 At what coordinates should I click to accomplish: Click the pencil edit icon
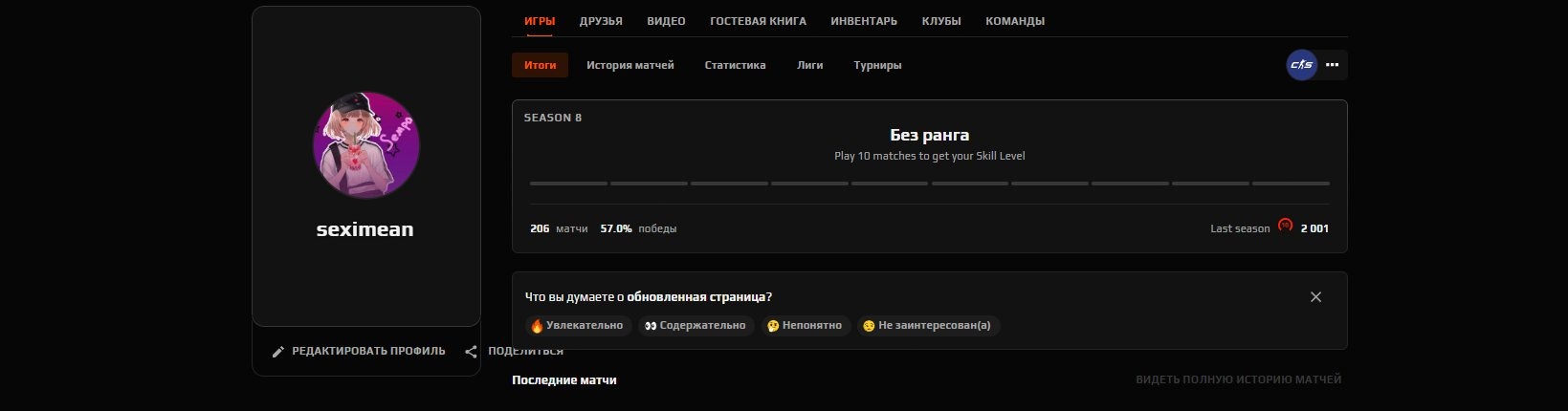click(x=278, y=352)
